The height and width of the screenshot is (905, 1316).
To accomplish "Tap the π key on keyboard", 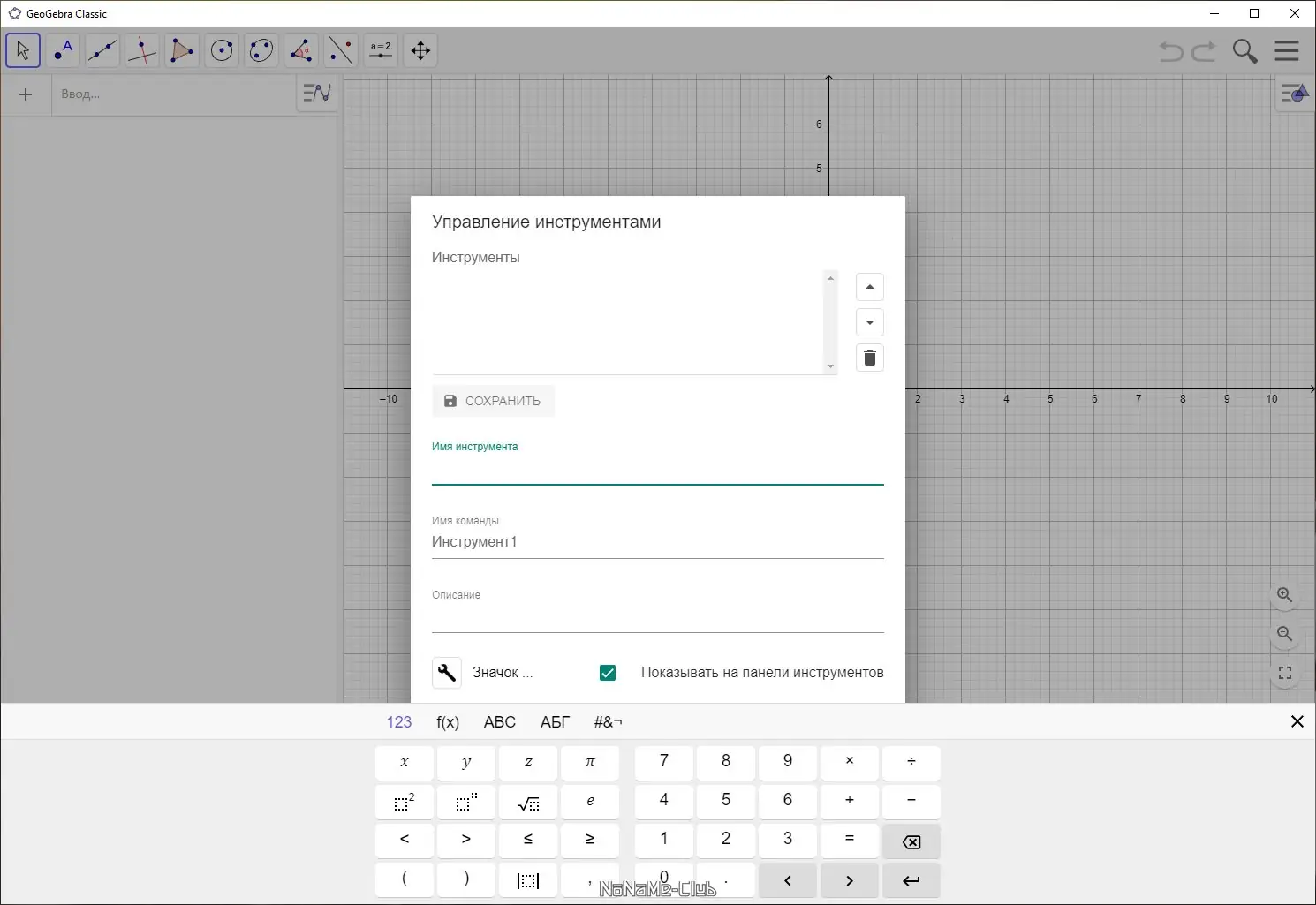I will tap(590, 763).
